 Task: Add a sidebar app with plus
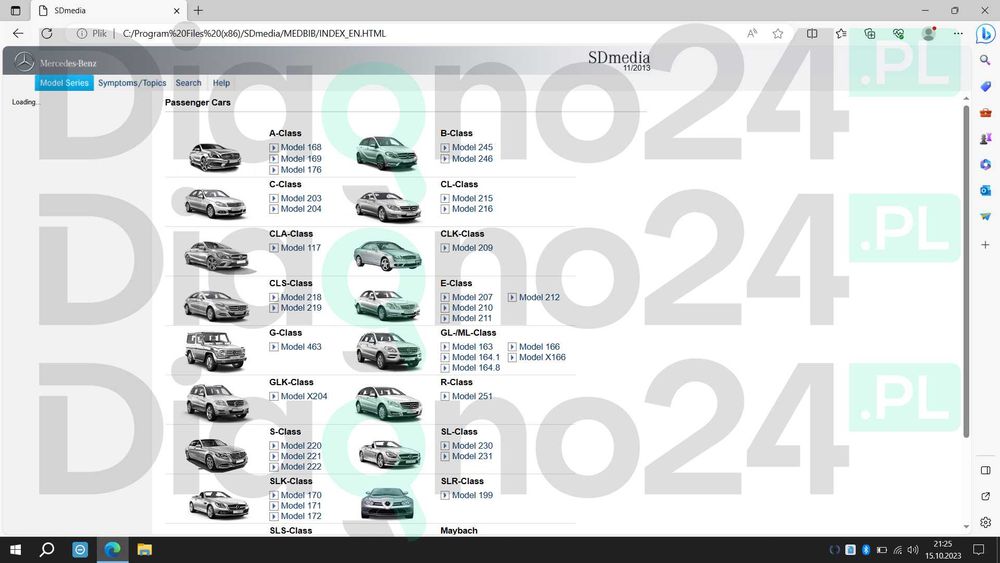[x=985, y=245]
